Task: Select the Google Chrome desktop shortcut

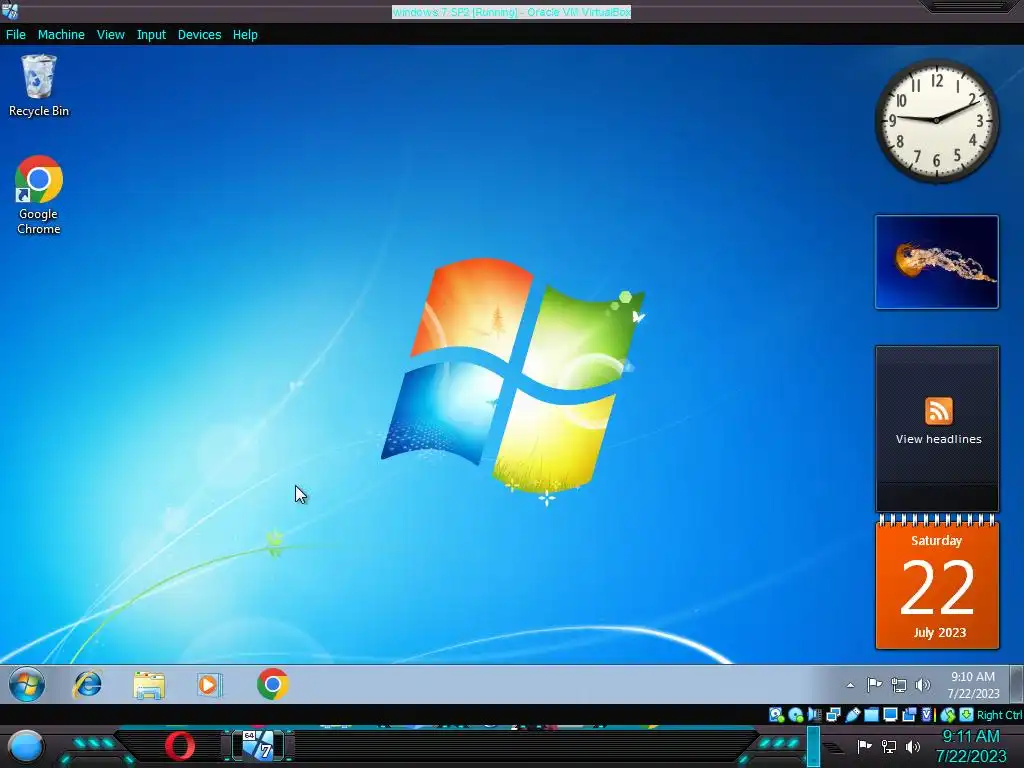Action: (x=39, y=195)
